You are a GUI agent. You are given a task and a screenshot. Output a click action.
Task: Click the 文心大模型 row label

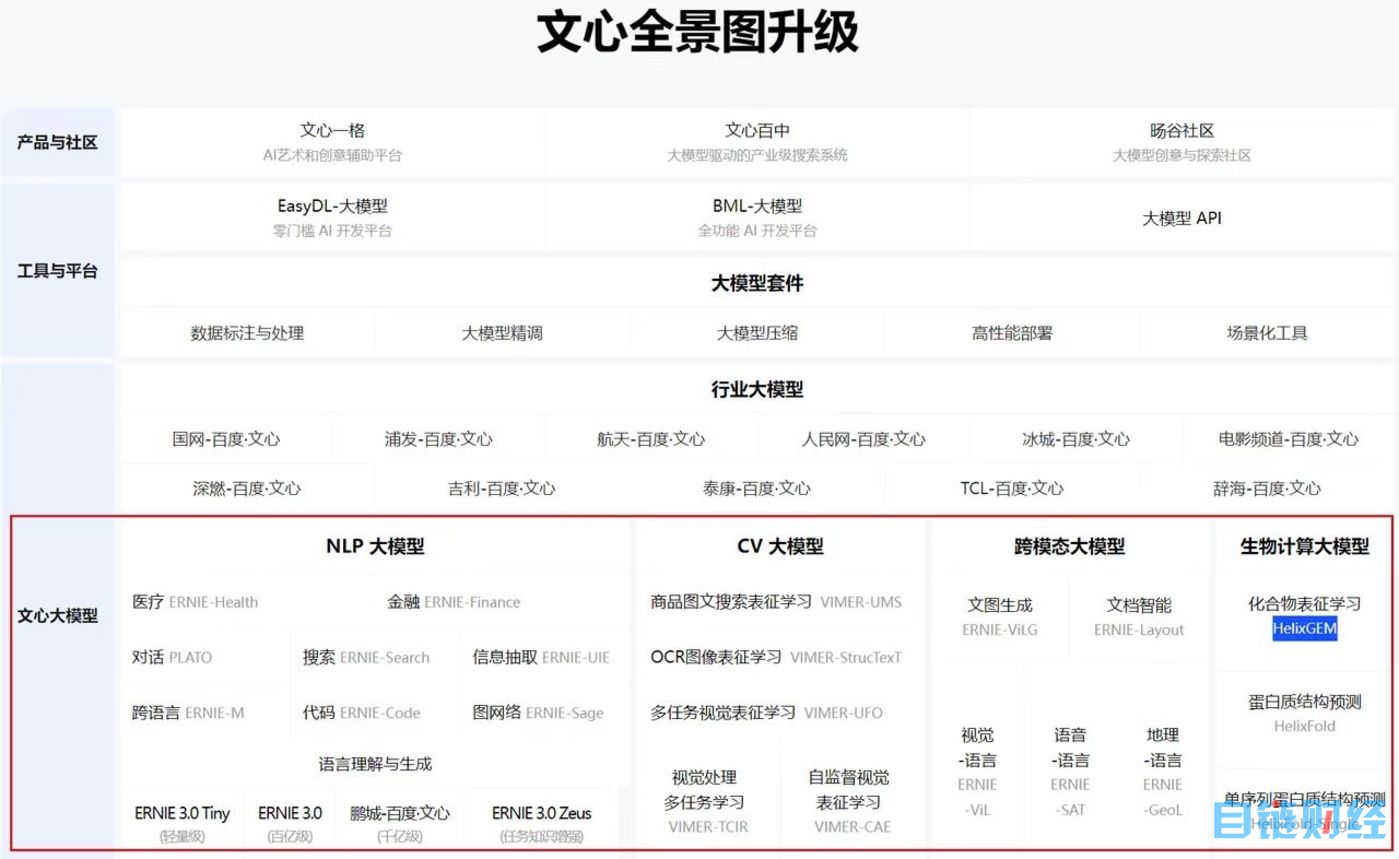click(x=57, y=616)
